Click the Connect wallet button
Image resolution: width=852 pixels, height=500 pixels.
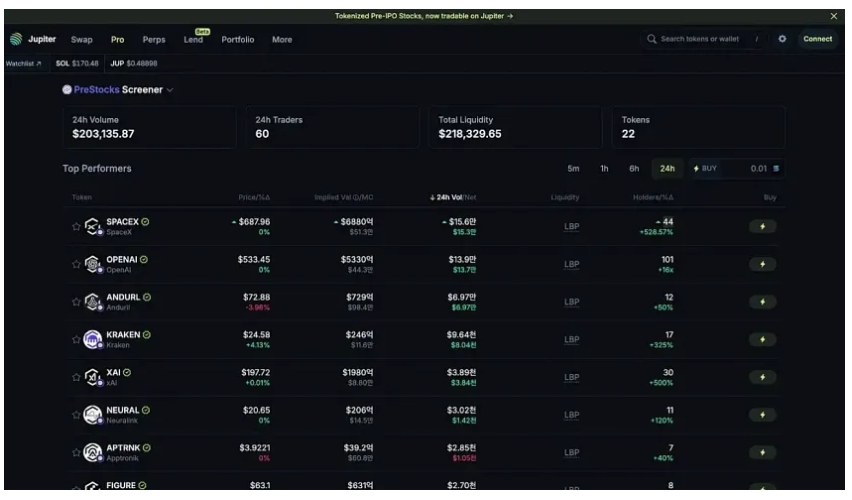(x=818, y=39)
